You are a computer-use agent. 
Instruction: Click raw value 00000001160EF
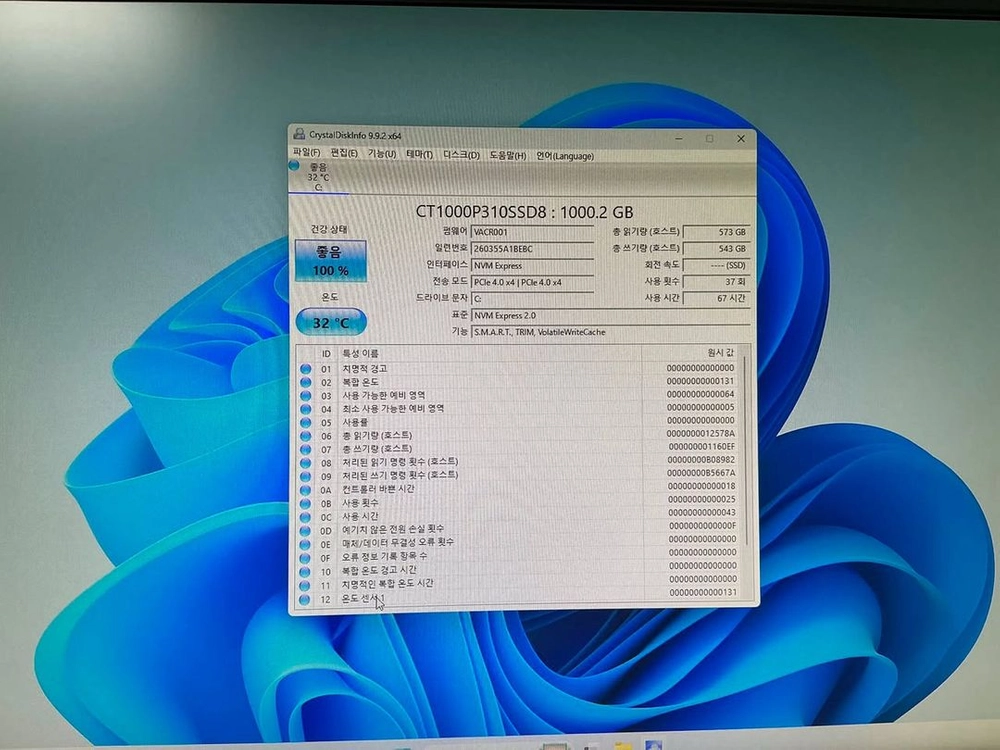click(702, 447)
